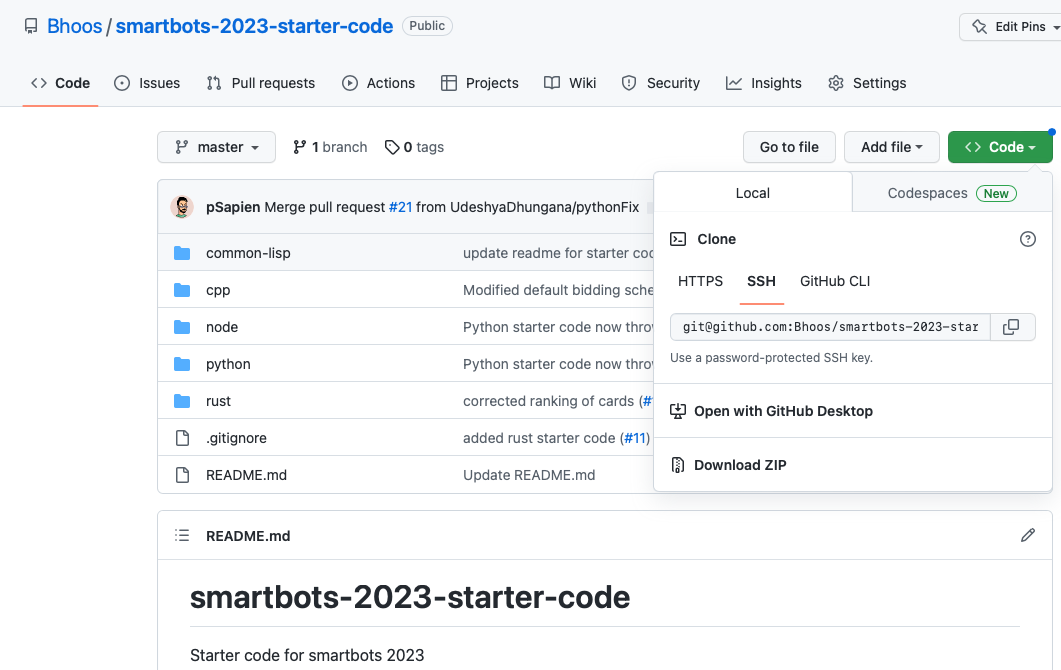1061x670 pixels.
Task: Open the README outline list icon
Action: point(182,535)
